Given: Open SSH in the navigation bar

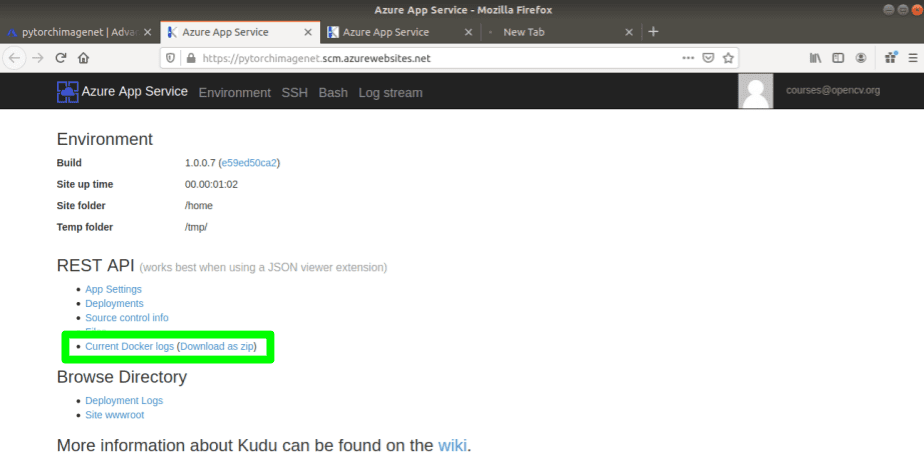Looking at the screenshot, I should click(x=295, y=92).
